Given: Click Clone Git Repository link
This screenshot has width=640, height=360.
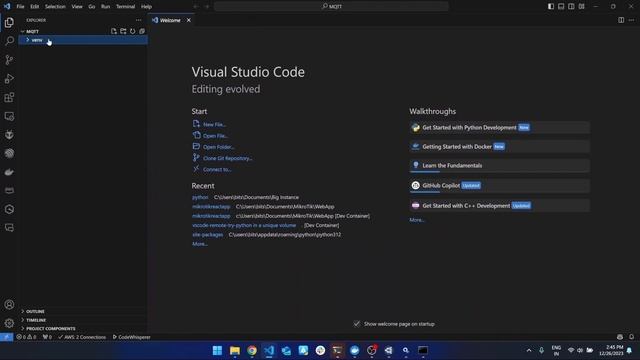Looking at the screenshot, I should [x=228, y=158].
